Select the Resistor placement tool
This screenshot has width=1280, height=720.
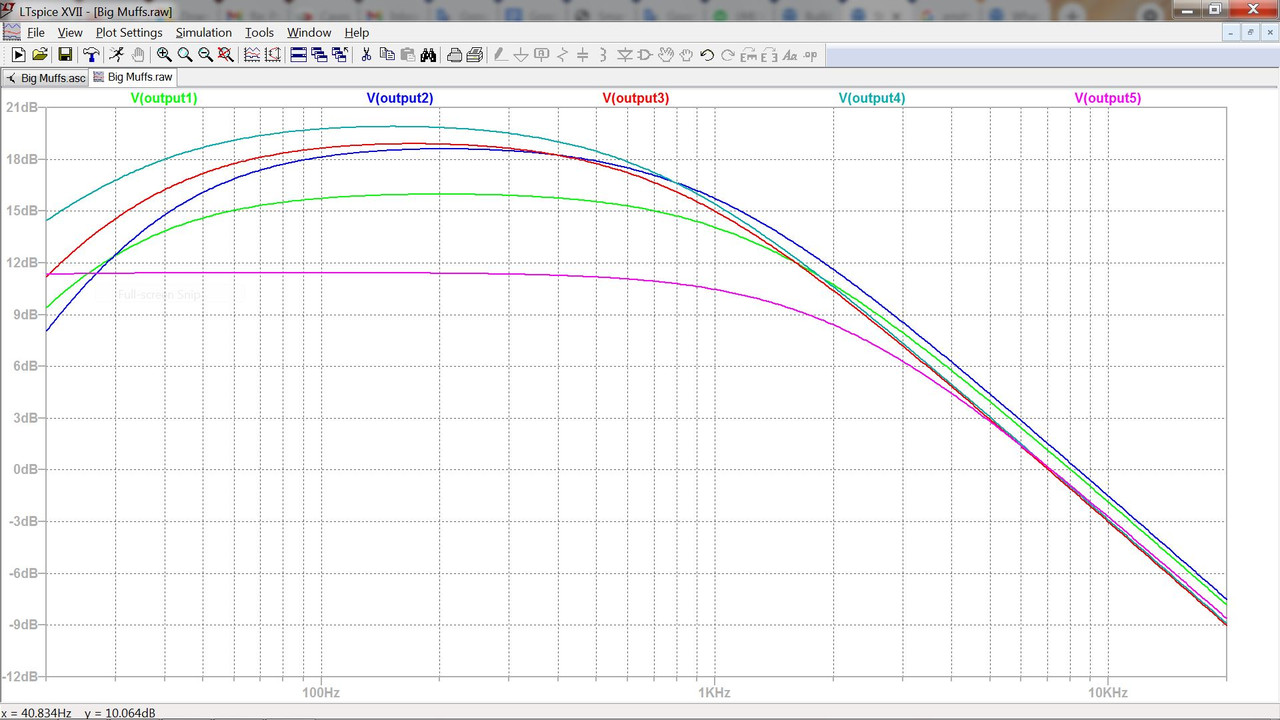coord(561,55)
